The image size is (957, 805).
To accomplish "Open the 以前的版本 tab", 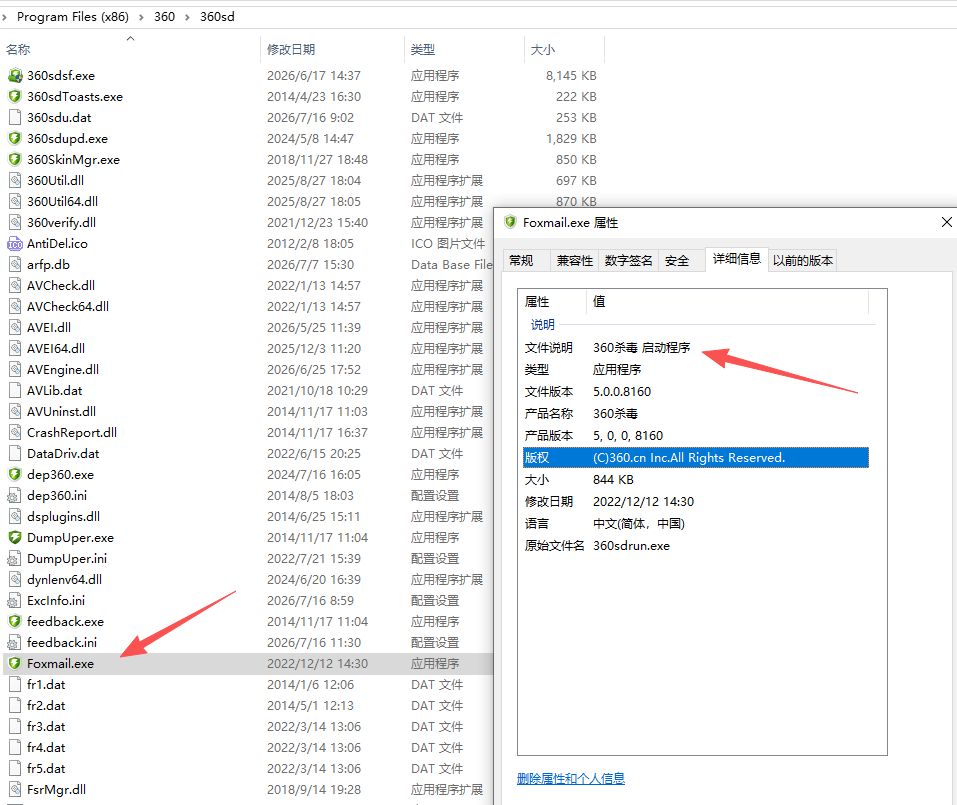I will 803,261.
